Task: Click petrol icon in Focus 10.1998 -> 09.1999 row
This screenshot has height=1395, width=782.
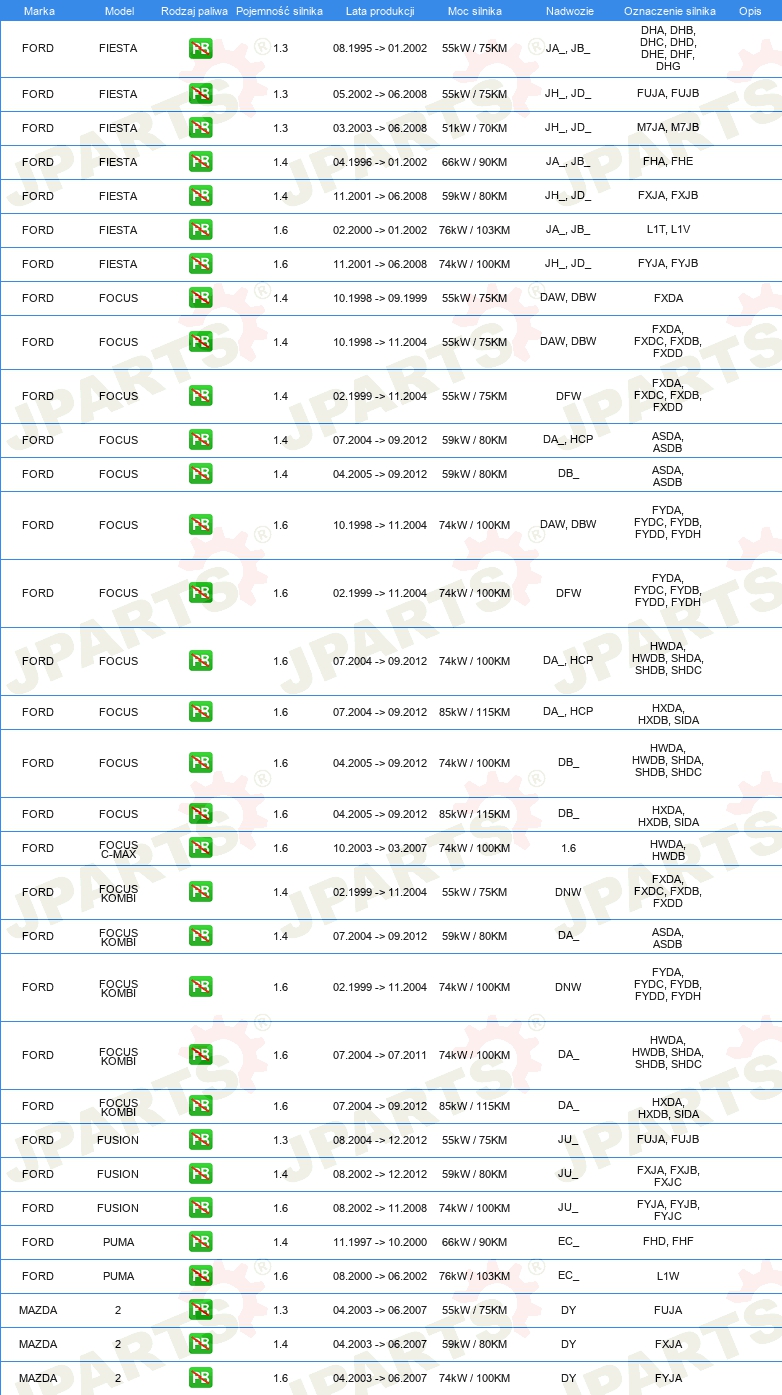Action: pyautogui.click(x=201, y=298)
